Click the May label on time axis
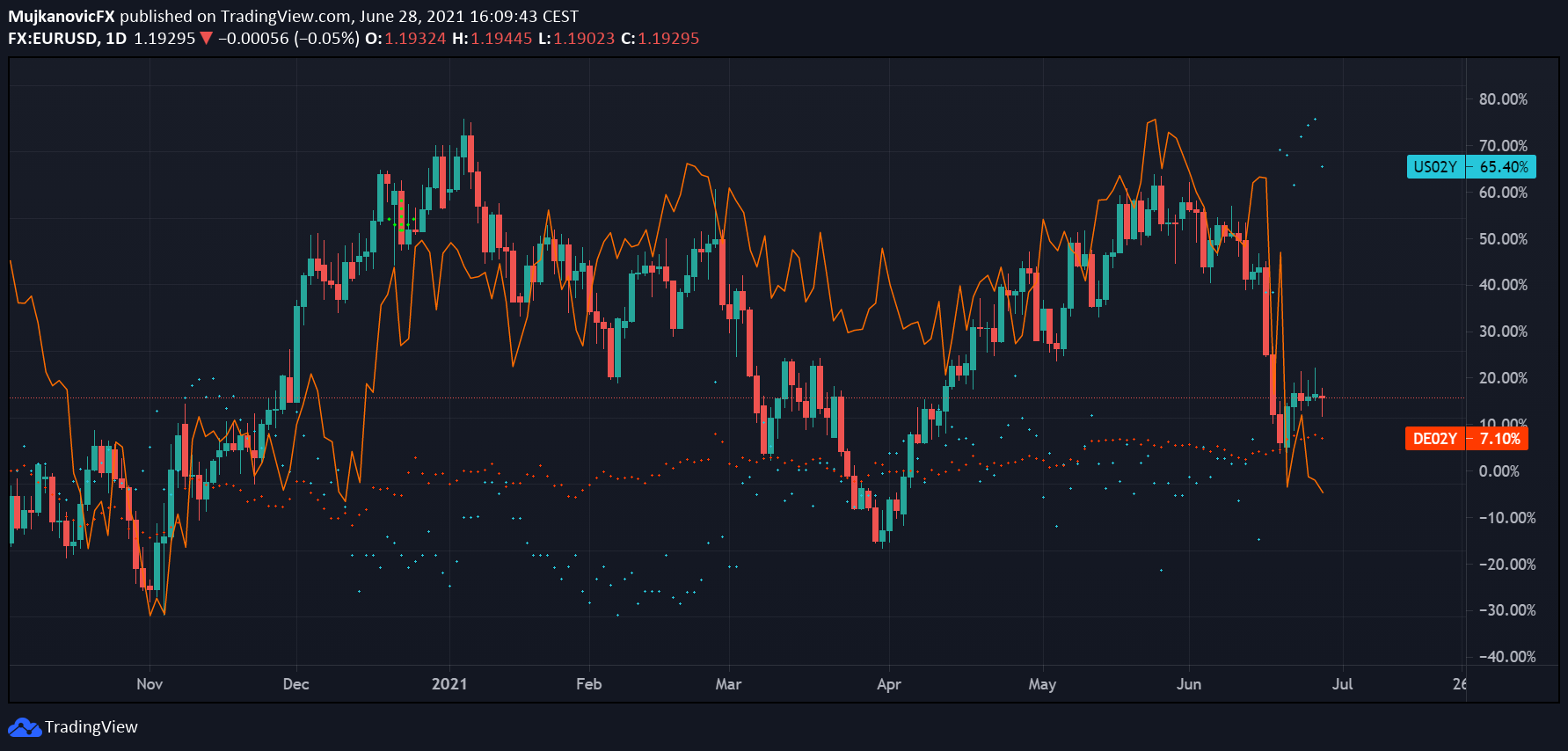The height and width of the screenshot is (751, 1568). click(x=1042, y=684)
